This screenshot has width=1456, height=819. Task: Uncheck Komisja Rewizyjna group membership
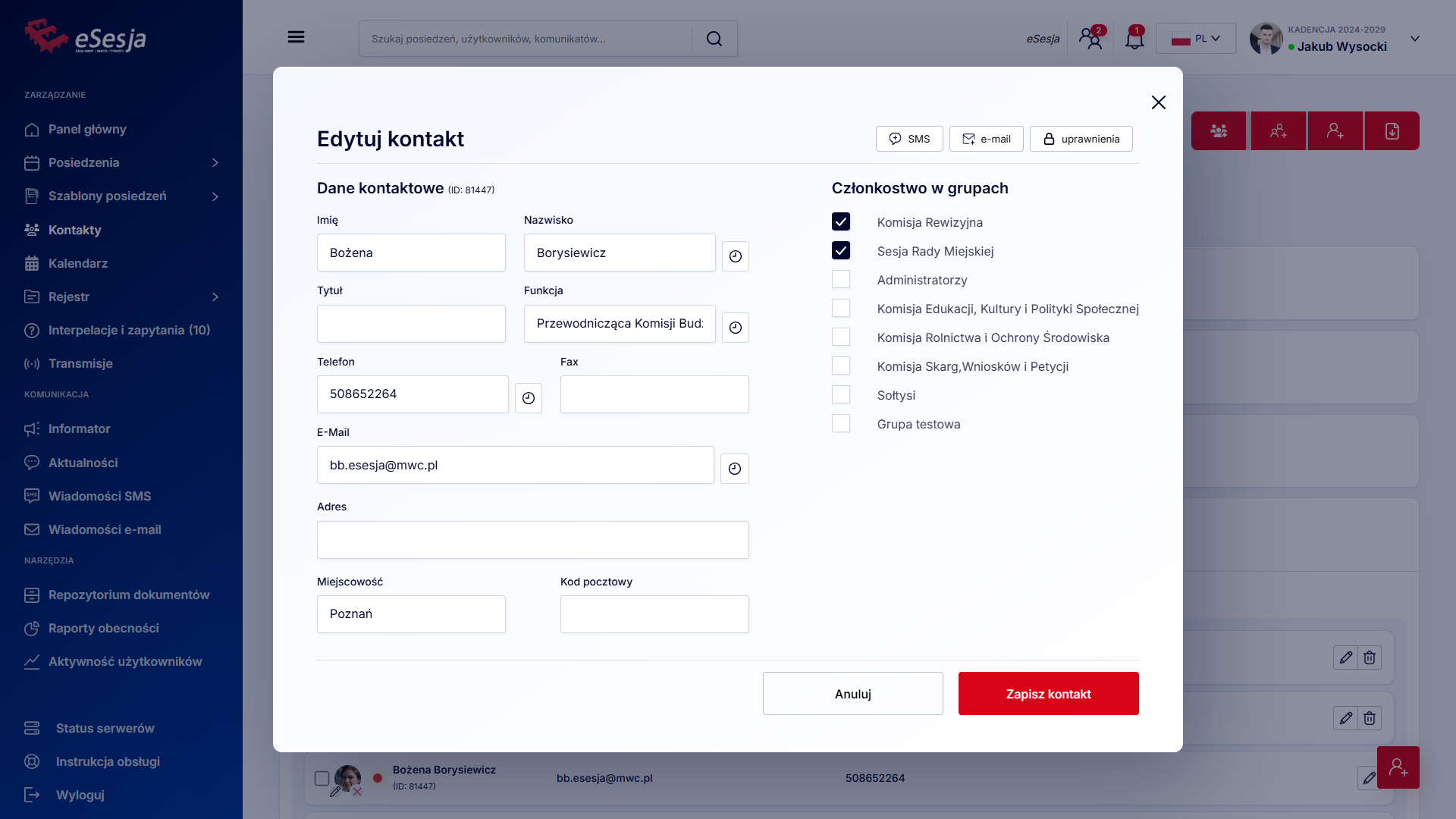click(x=840, y=221)
